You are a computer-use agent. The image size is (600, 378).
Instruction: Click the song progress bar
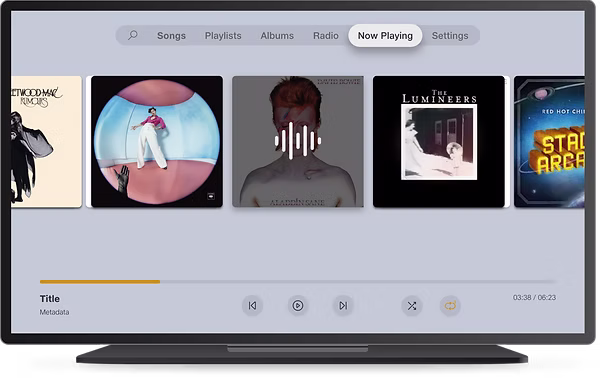pyautogui.click(x=298, y=282)
